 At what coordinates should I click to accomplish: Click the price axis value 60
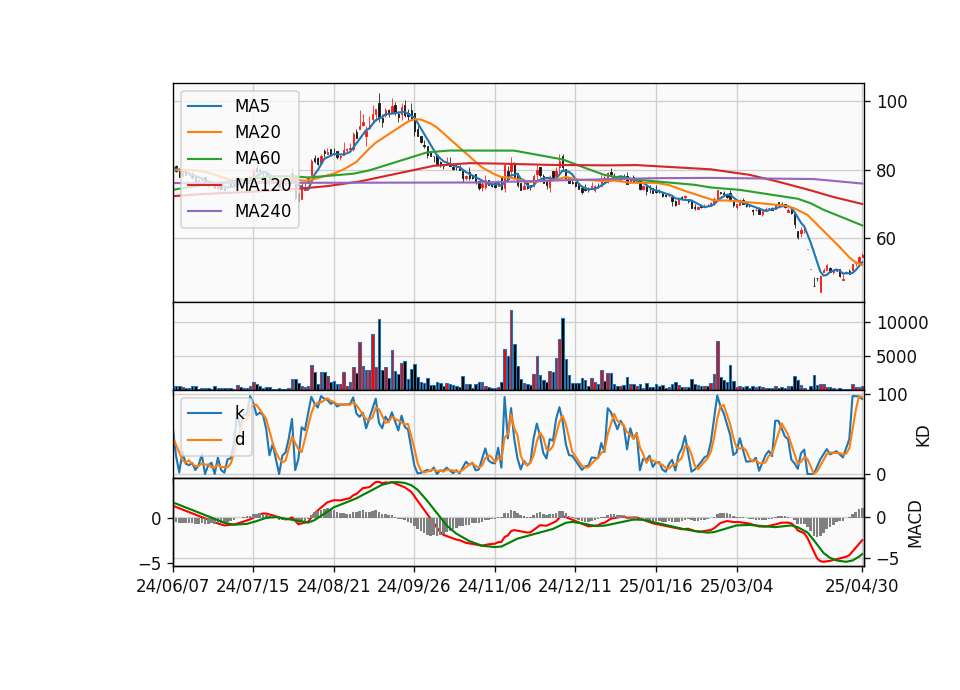pos(887,239)
